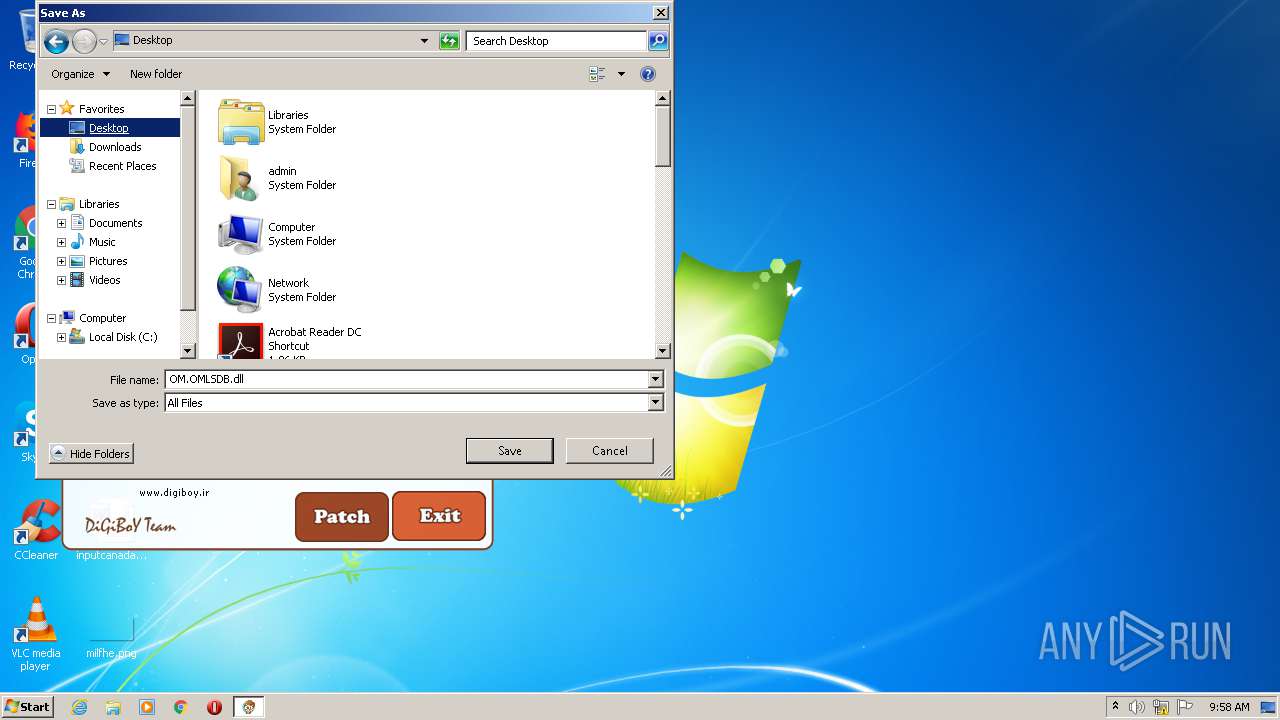1280x720 pixels.
Task: Open Opera from taskbar
Action: (214, 707)
